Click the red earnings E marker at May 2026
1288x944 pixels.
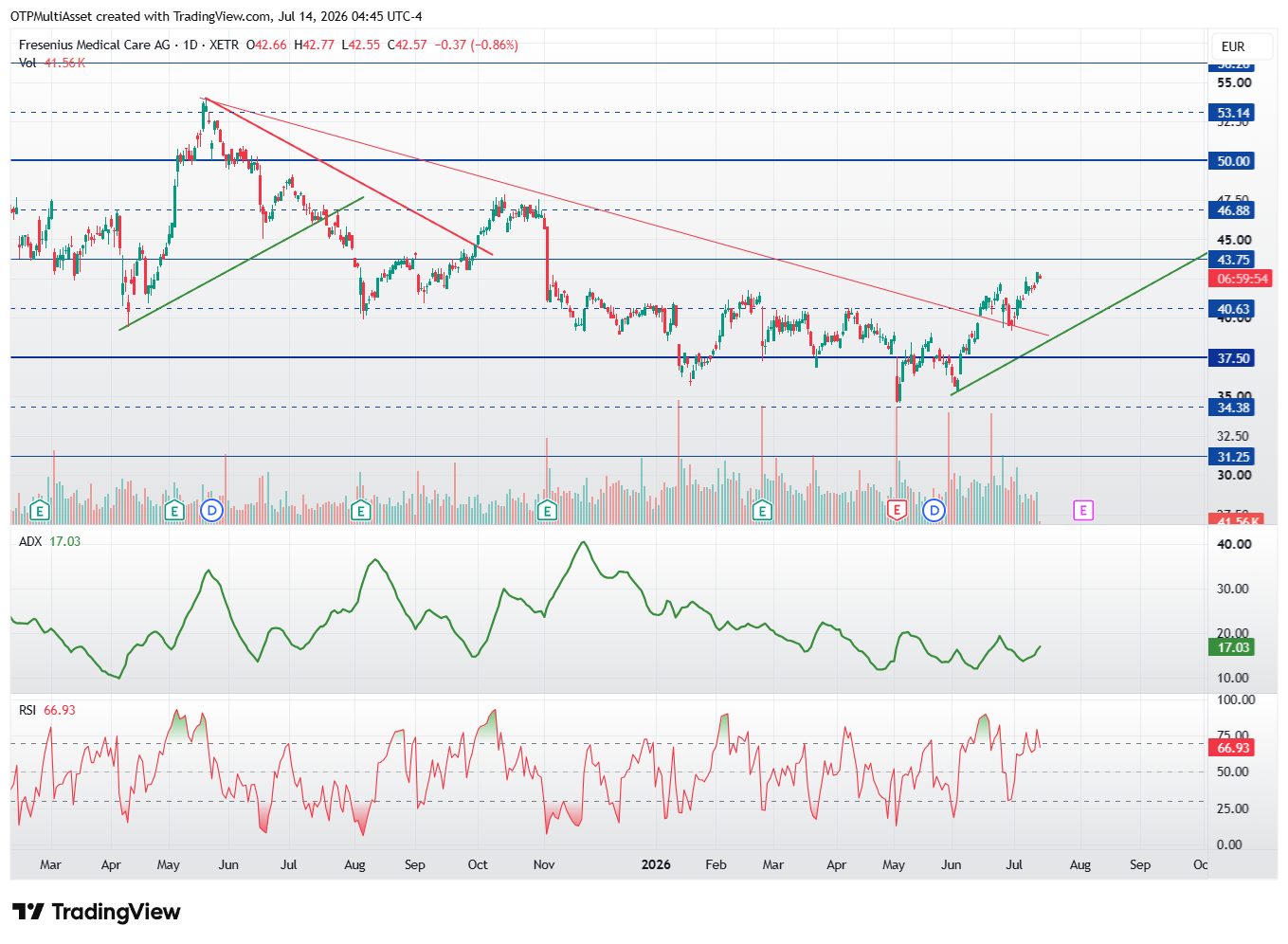point(897,511)
